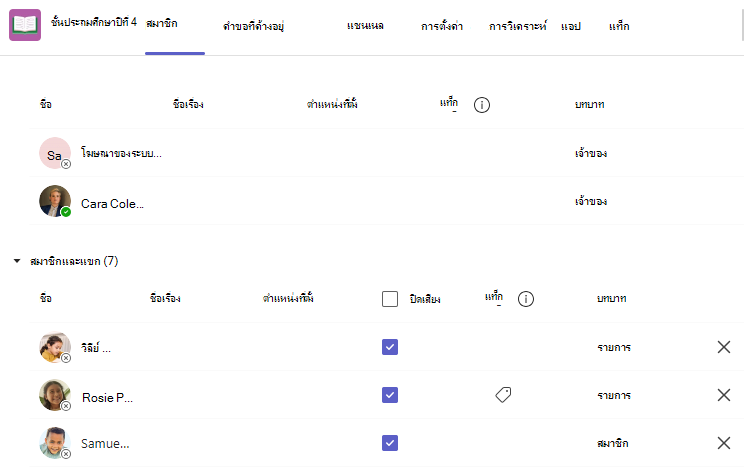Click Cara Cole's profile avatar
The width and height of the screenshot is (744, 469).
(x=55, y=201)
